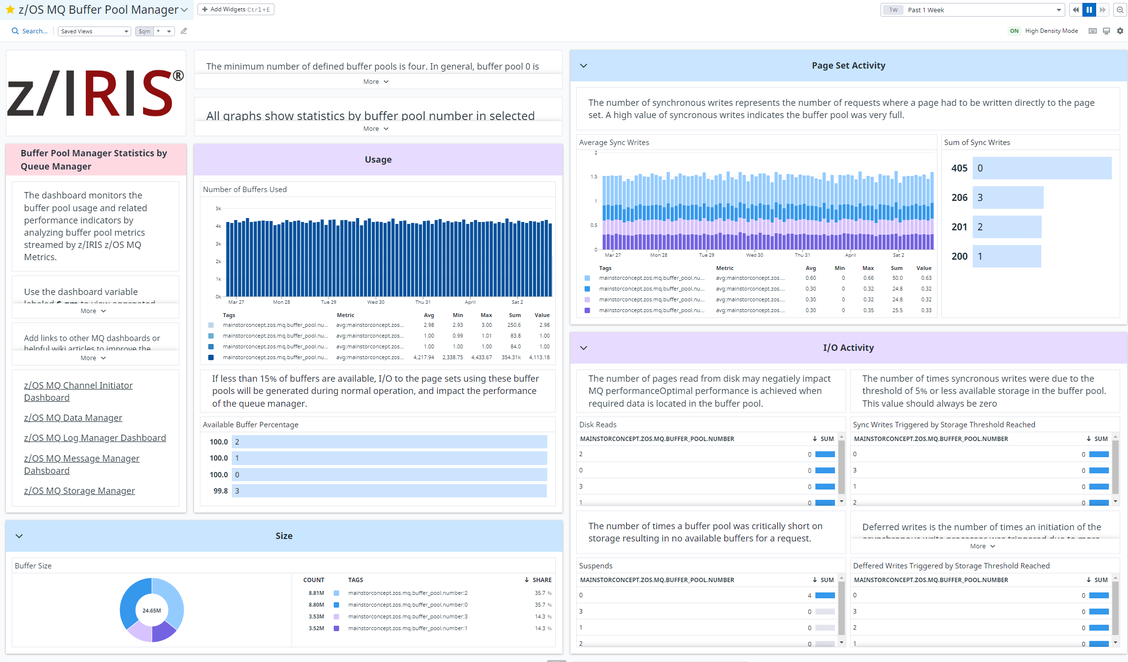The image size is (1128, 662).
Task: Sort Deffered Writes Triggered table by SUM column
Action: 1098,579
